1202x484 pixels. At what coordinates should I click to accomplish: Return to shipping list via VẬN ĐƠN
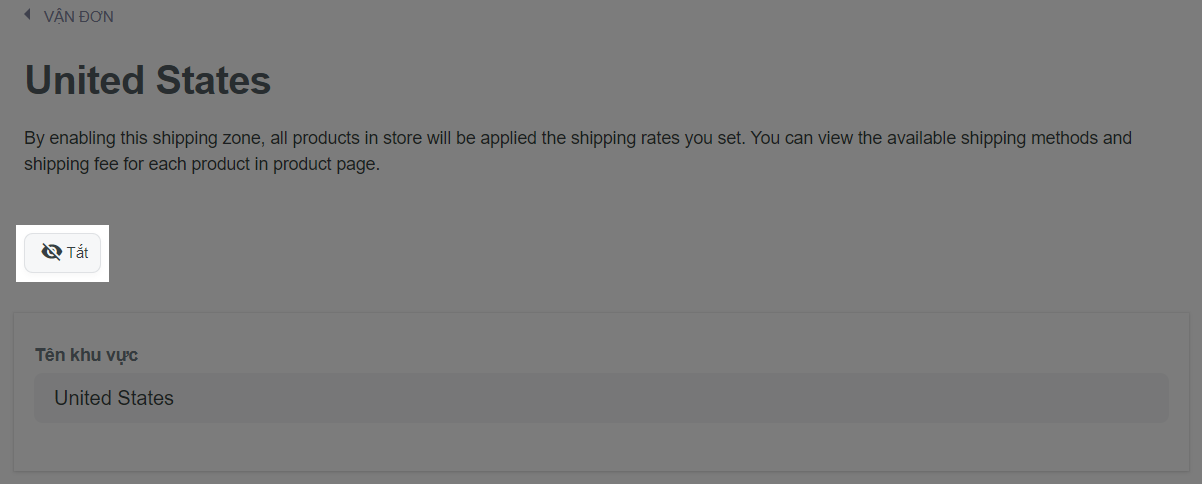click(79, 16)
